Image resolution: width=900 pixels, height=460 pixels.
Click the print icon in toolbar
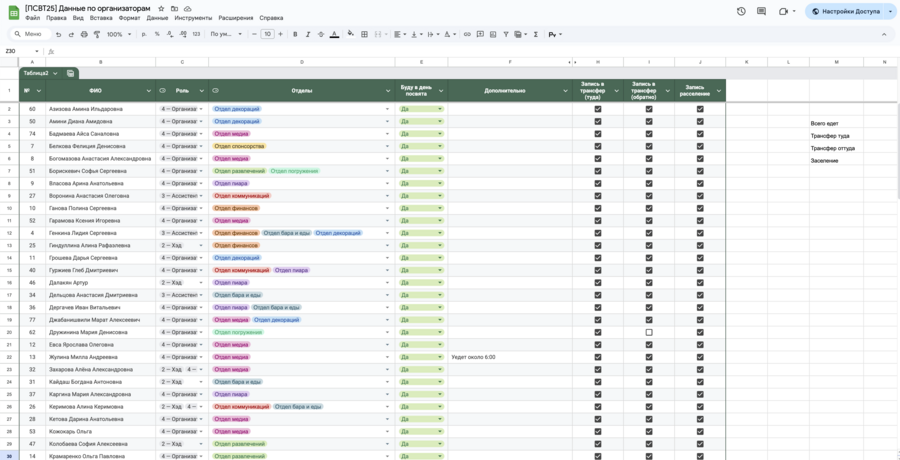point(84,34)
